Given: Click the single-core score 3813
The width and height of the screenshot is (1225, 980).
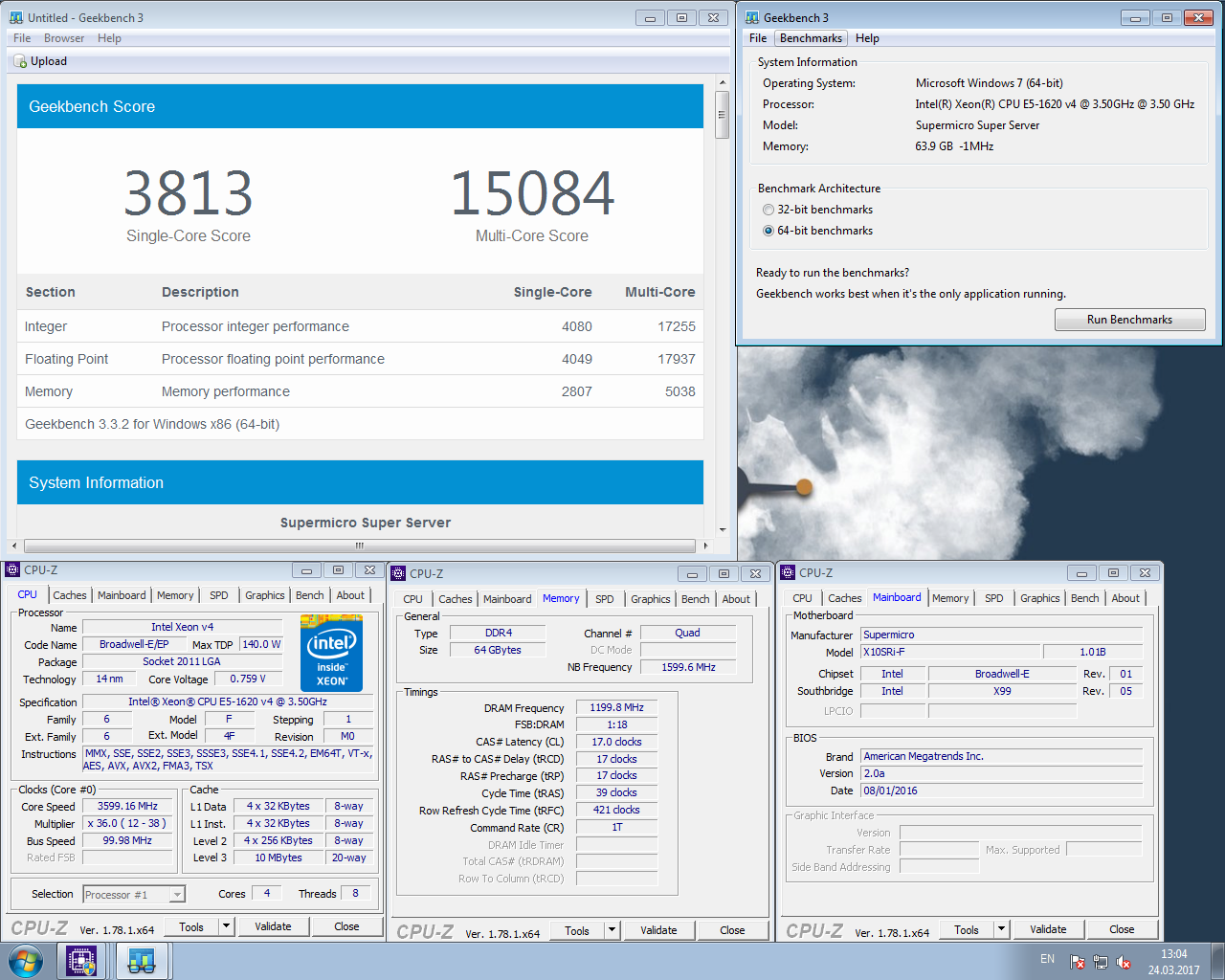Looking at the screenshot, I should tap(189, 193).
